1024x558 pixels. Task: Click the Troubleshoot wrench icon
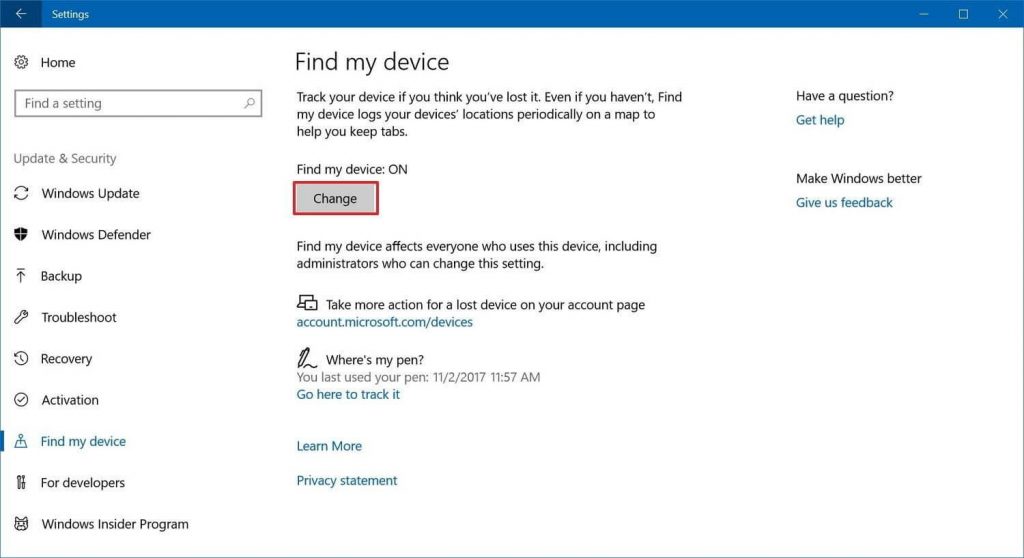[22, 317]
